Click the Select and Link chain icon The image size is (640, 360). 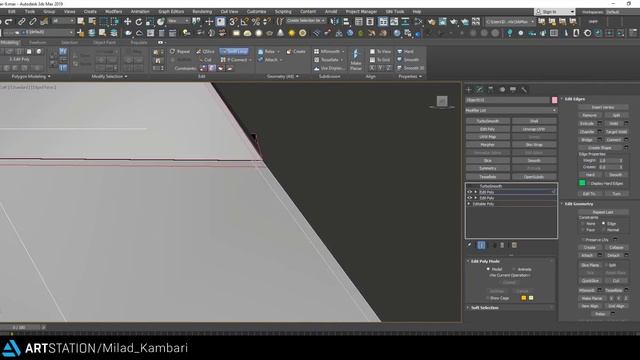pyautogui.click(x=22, y=22)
